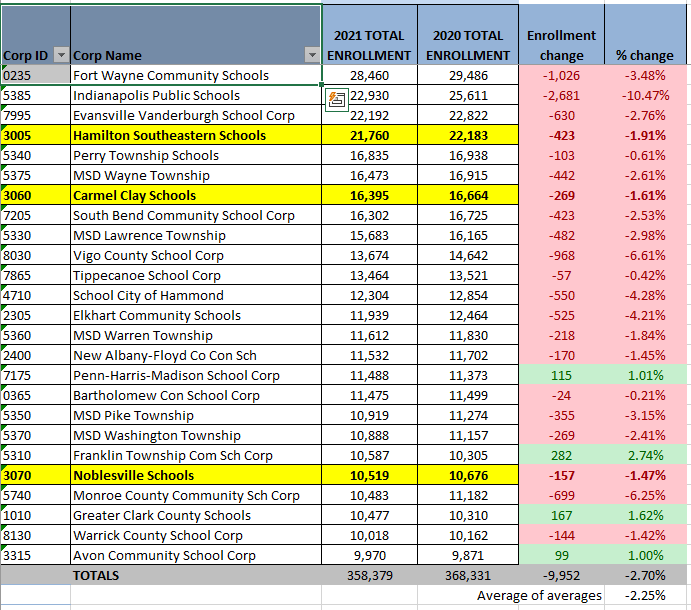This screenshot has height=610, width=691.
Task: Click 2021 enrollment value 28,460
Action: click(369, 75)
